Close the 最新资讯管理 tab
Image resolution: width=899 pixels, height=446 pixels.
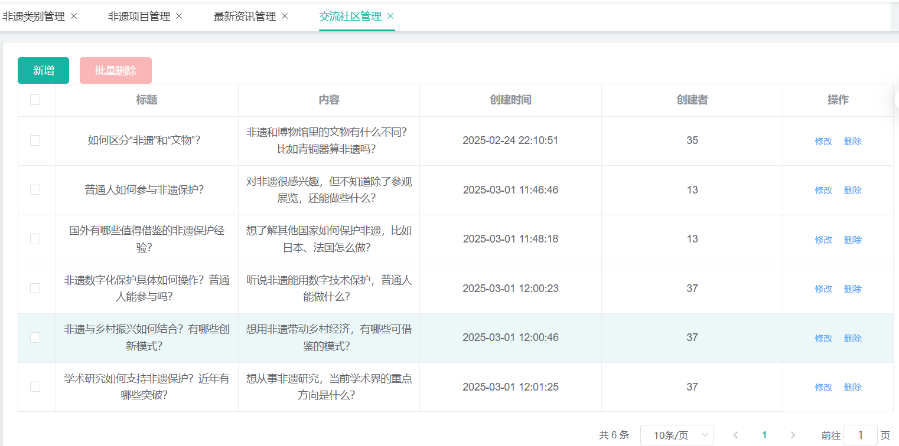click(285, 16)
